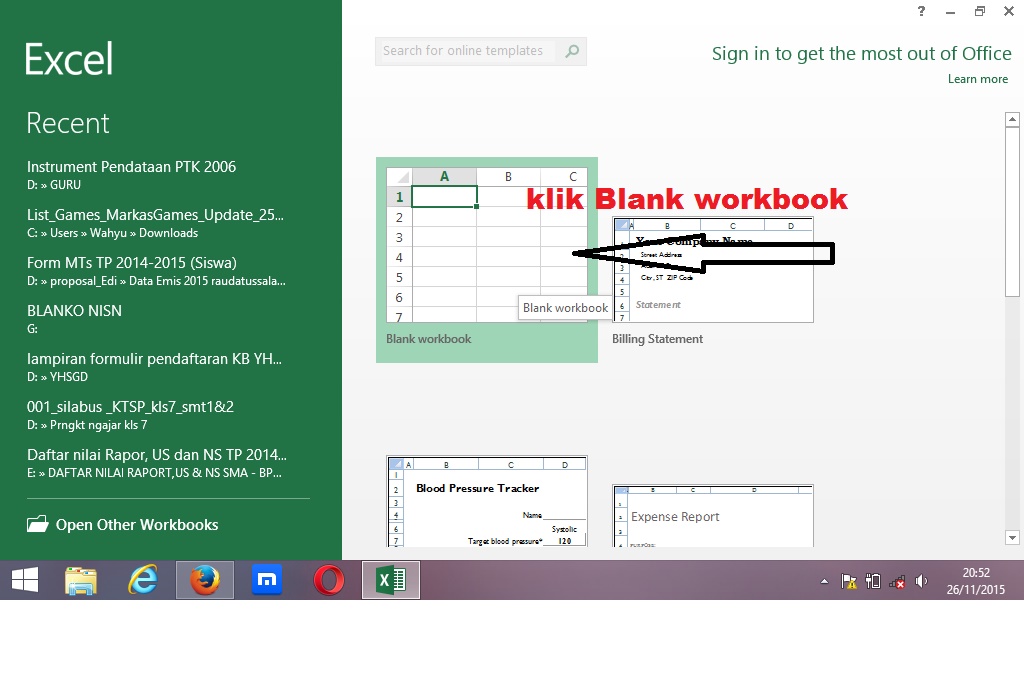This screenshot has height=678, width=1024.
Task: Open the speaker volume icon in the tray
Action: coord(920,580)
